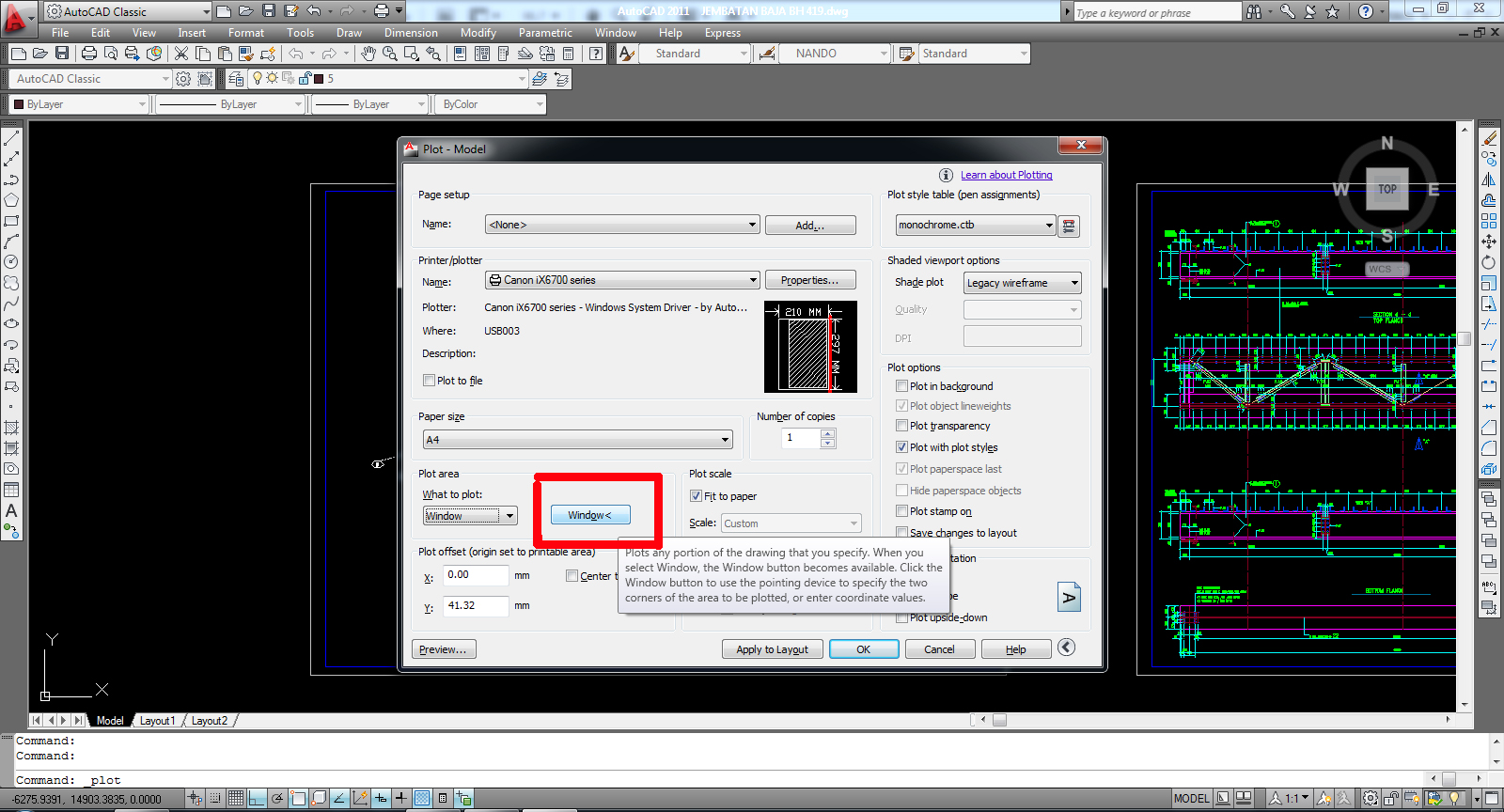The height and width of the screenshot is (812, 1504).
Task: Toggle Ortho Mode in status bar
Action: (x=257, y=799)
